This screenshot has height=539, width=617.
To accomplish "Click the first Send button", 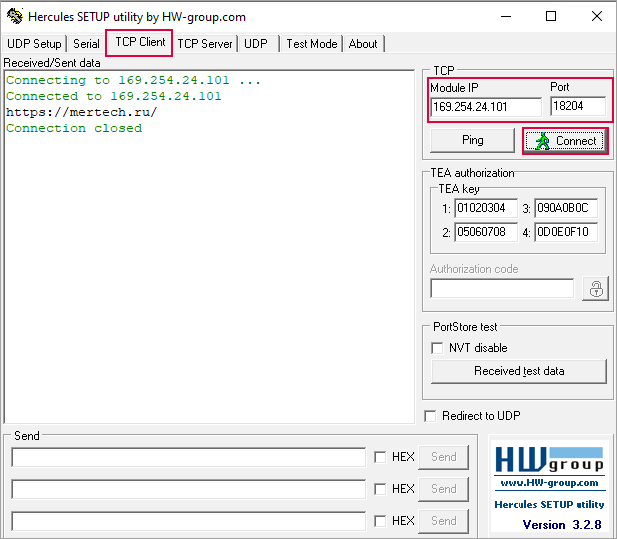I will 443,457.
